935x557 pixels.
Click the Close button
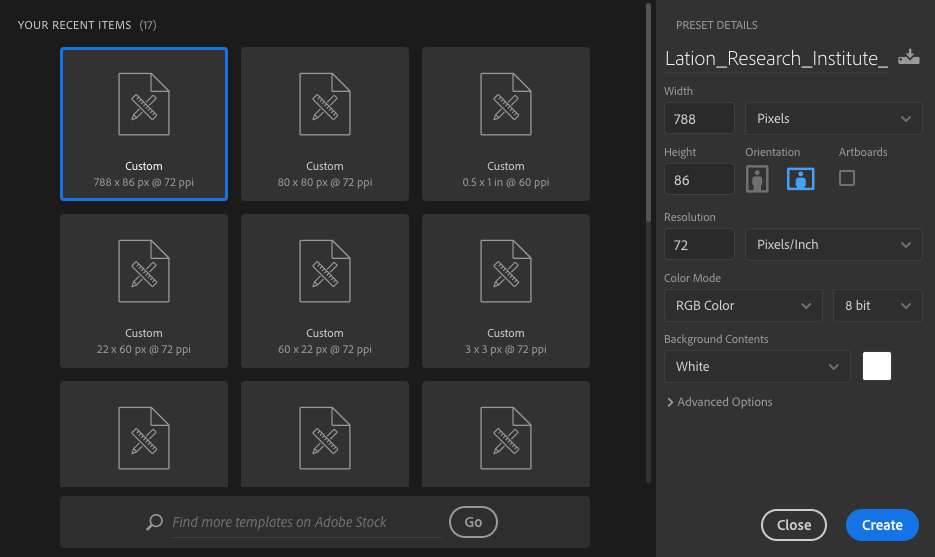794,525
